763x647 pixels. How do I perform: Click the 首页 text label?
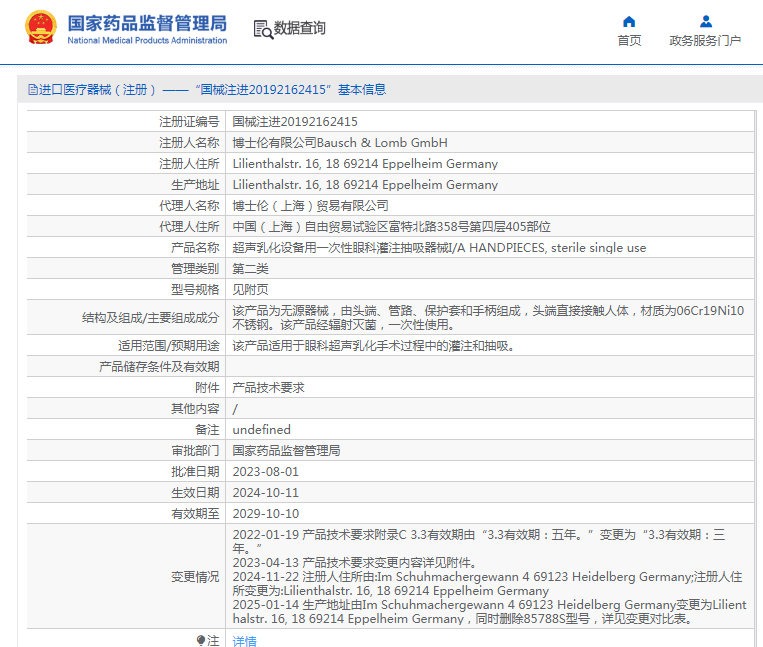(629, 40)
